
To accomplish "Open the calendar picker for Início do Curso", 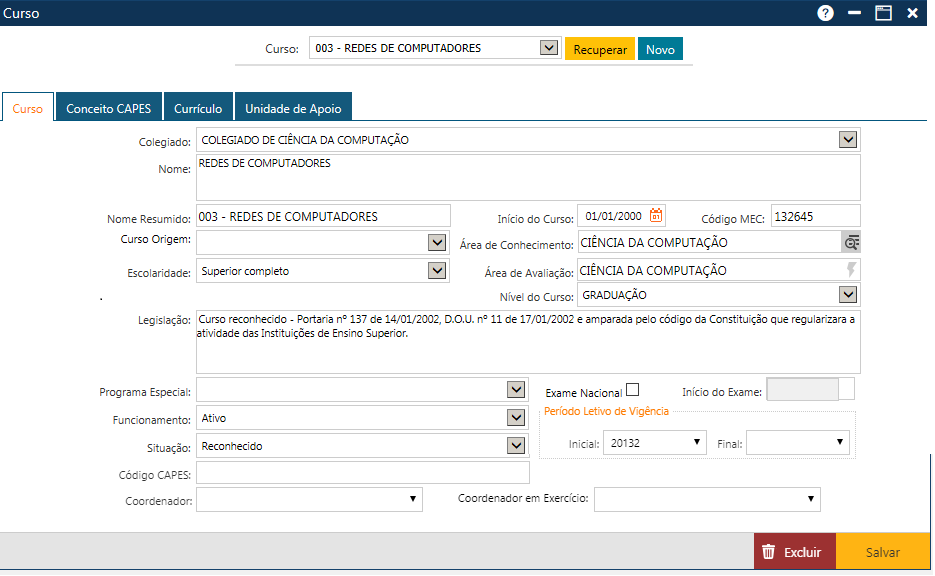I will (x=656, y=215).
